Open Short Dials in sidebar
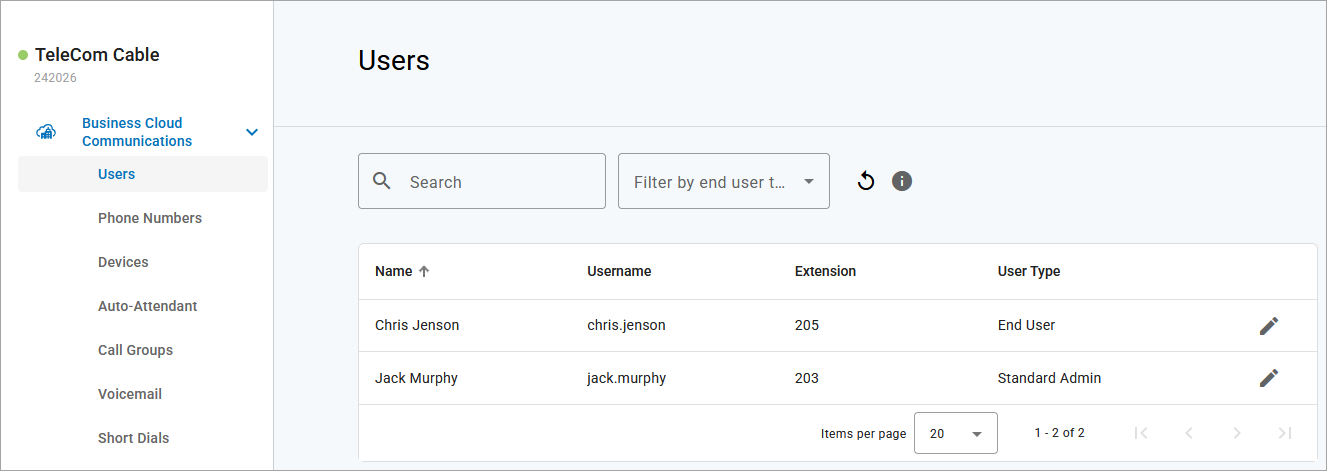Viewport: 1327px width, 471px height. (134, 438)
